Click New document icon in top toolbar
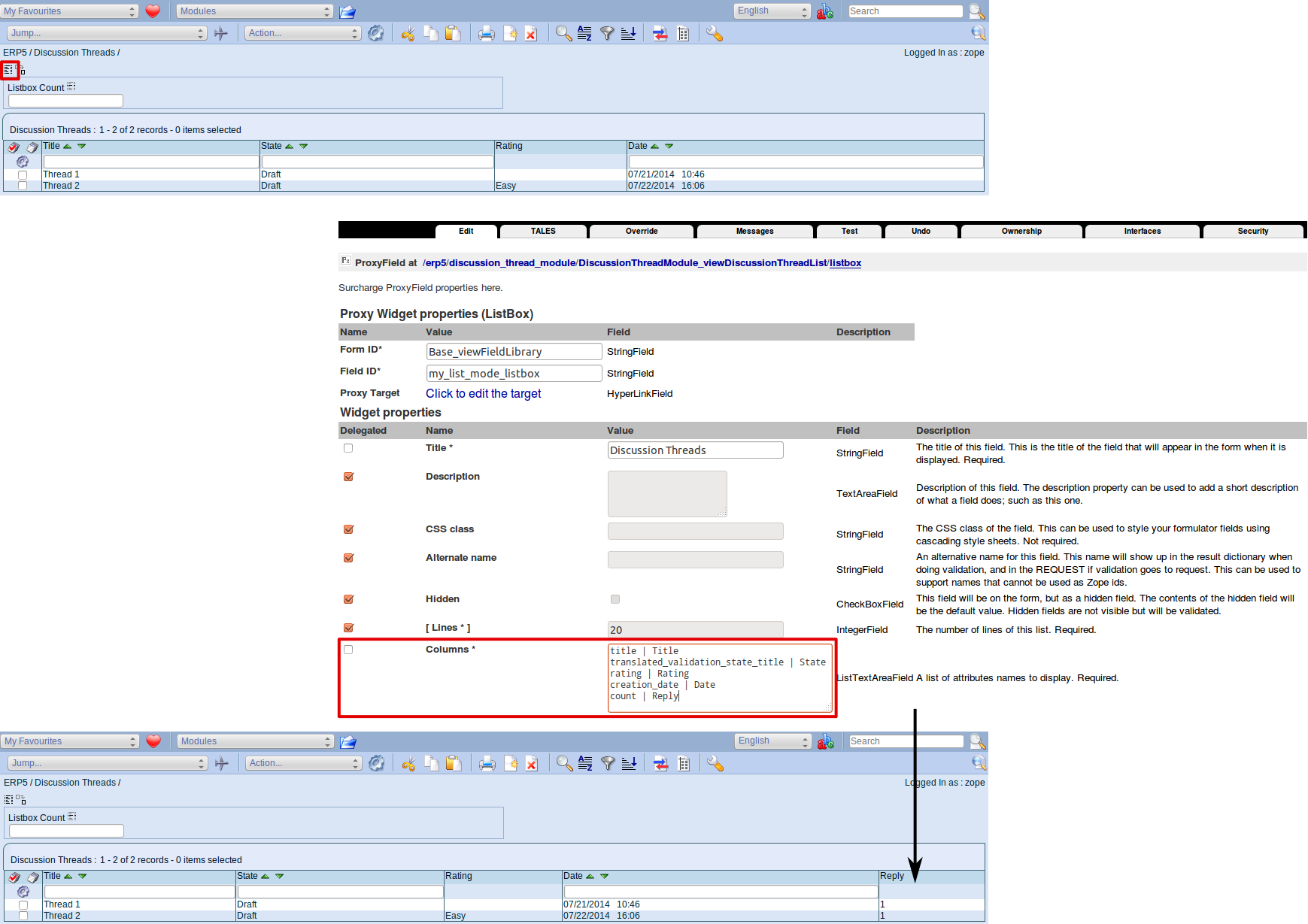Viewport: 1308px width, 924px height. click(509, 33)
